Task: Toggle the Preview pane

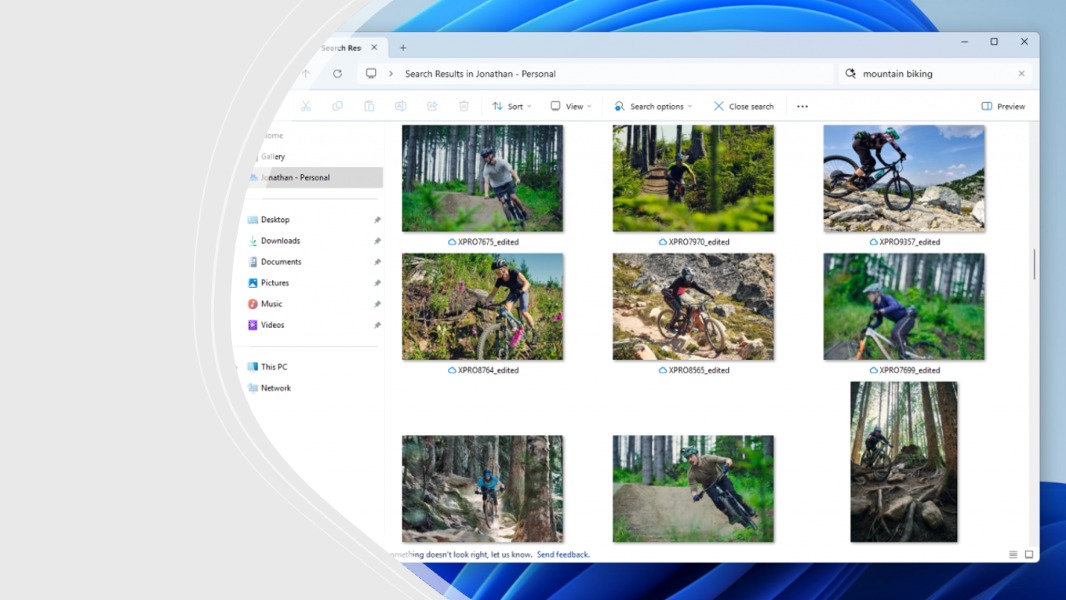Action: pos(1003,105)
